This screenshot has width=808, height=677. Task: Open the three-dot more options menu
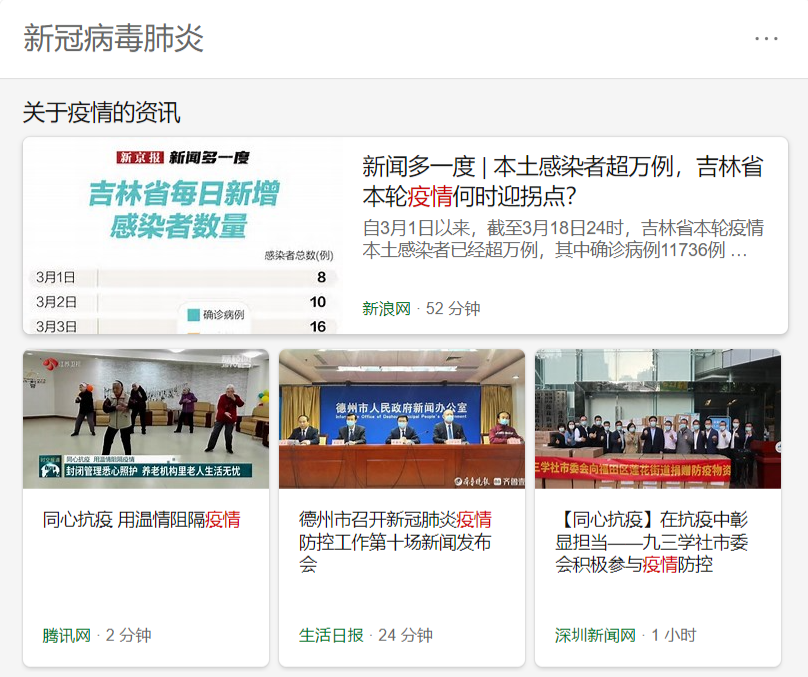[766, 39]
